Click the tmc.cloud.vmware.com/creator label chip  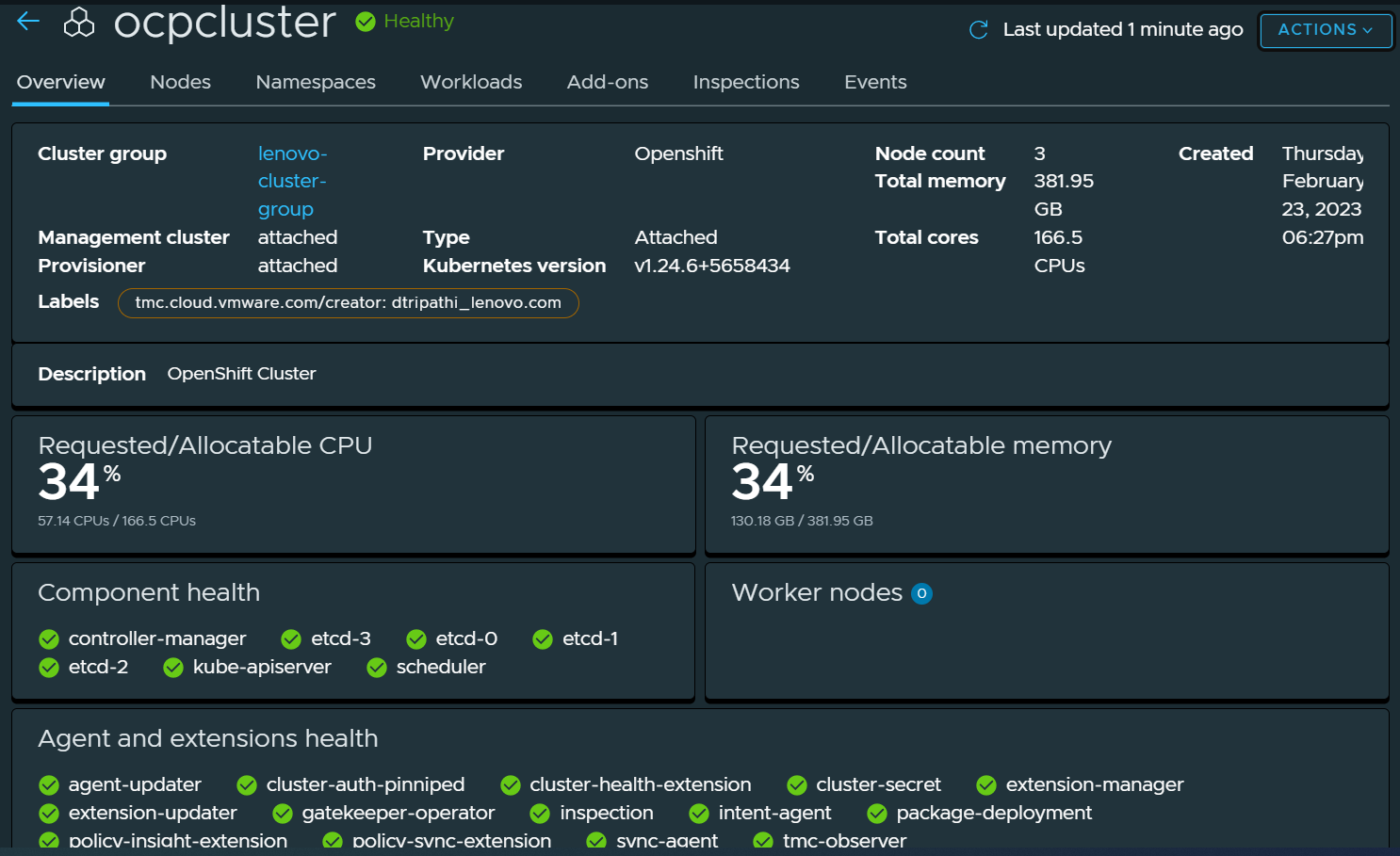[349, 303]
